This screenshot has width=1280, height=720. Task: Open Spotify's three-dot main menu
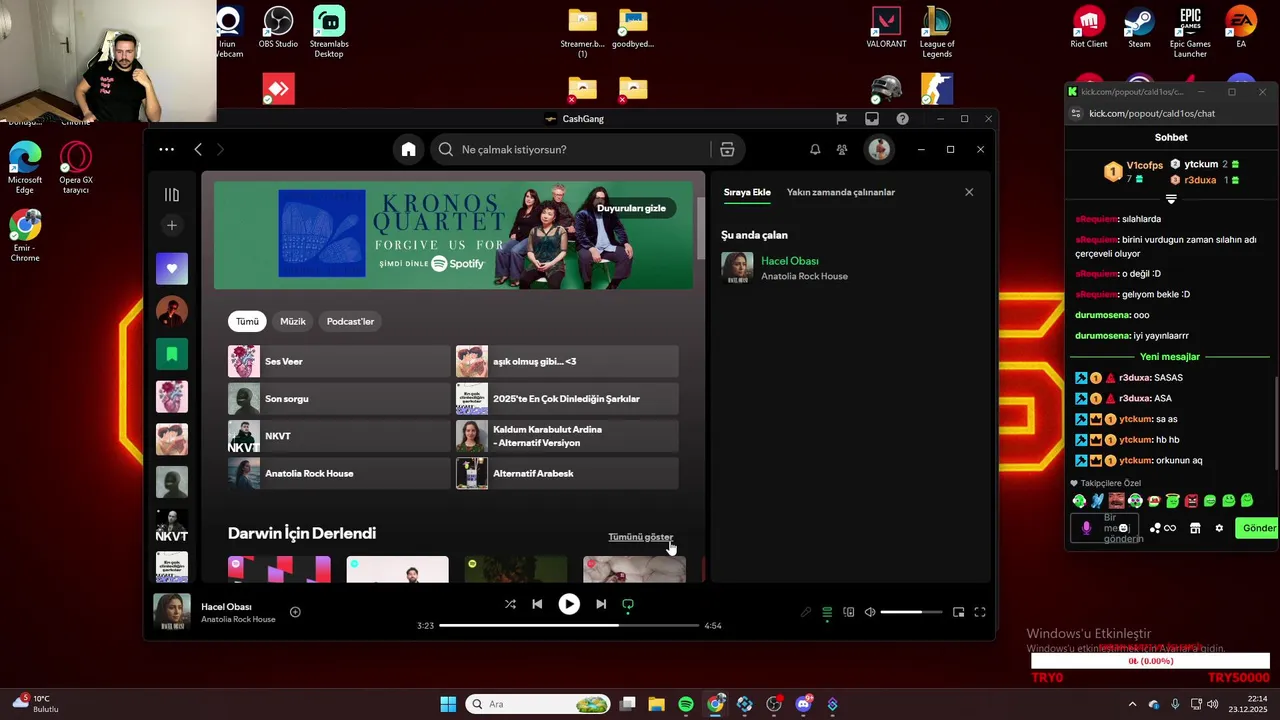pyautogui.click(x=167, y=149)
